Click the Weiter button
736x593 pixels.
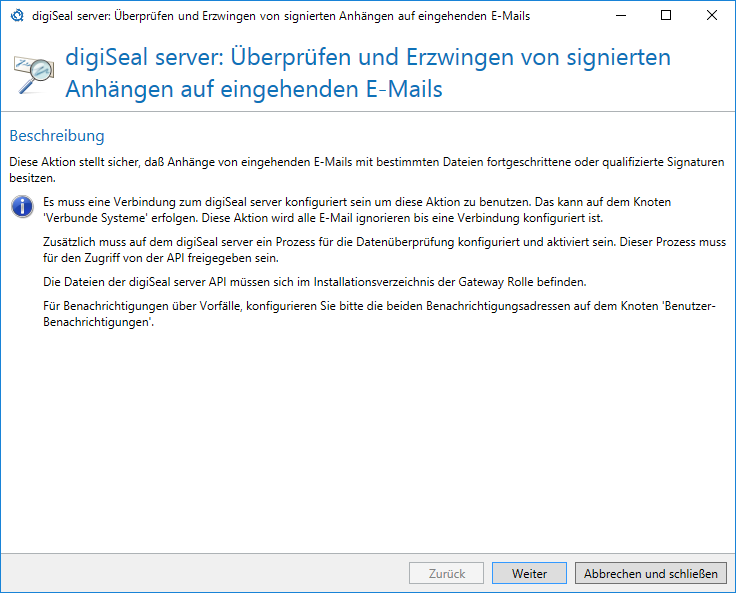(x=529, y=573)
